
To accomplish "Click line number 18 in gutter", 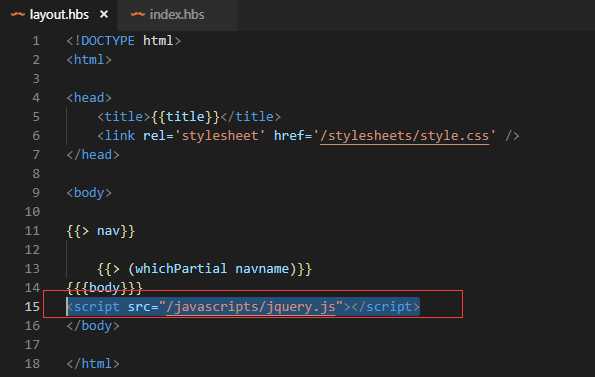I will coord(32,363).
